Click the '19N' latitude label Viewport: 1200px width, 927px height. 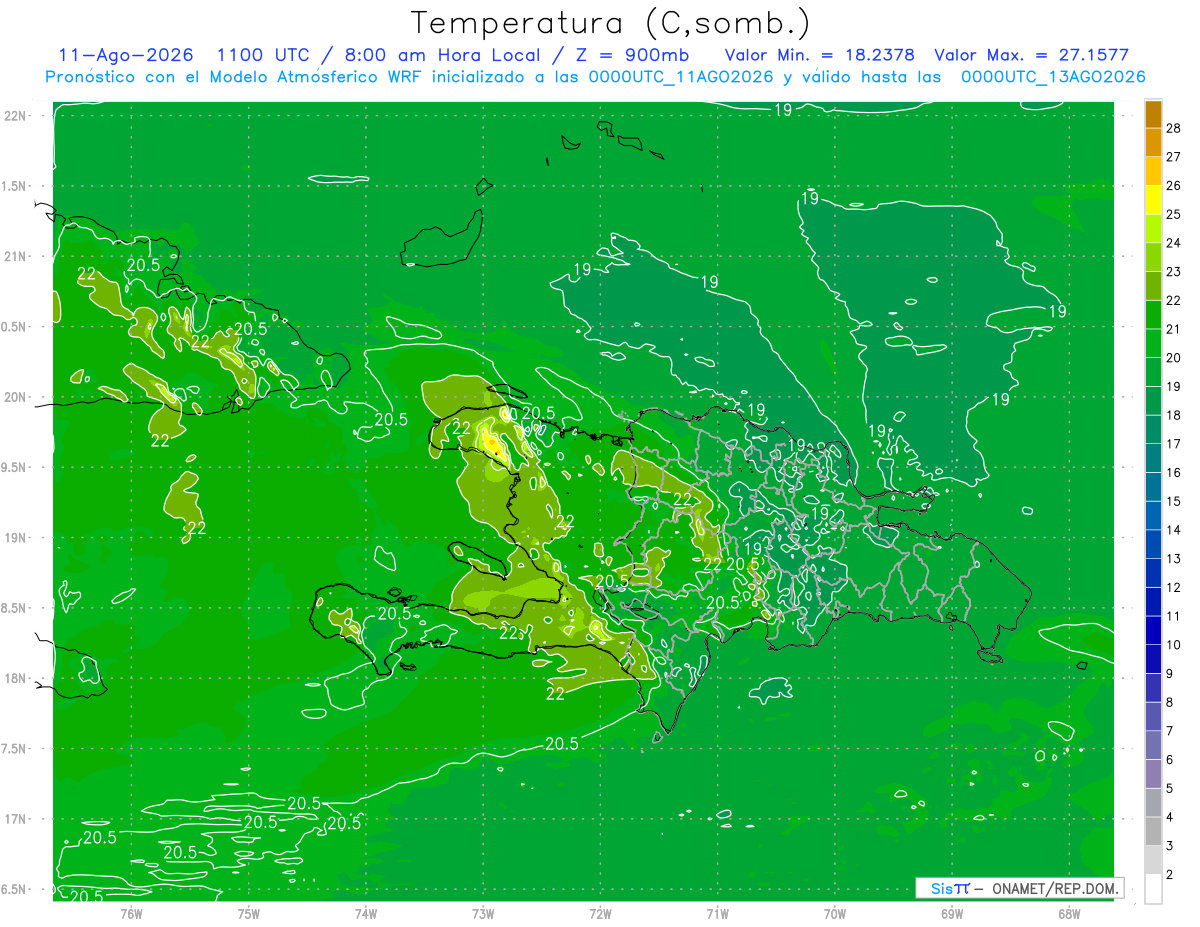pyautogui.click(x=17, y=538)
